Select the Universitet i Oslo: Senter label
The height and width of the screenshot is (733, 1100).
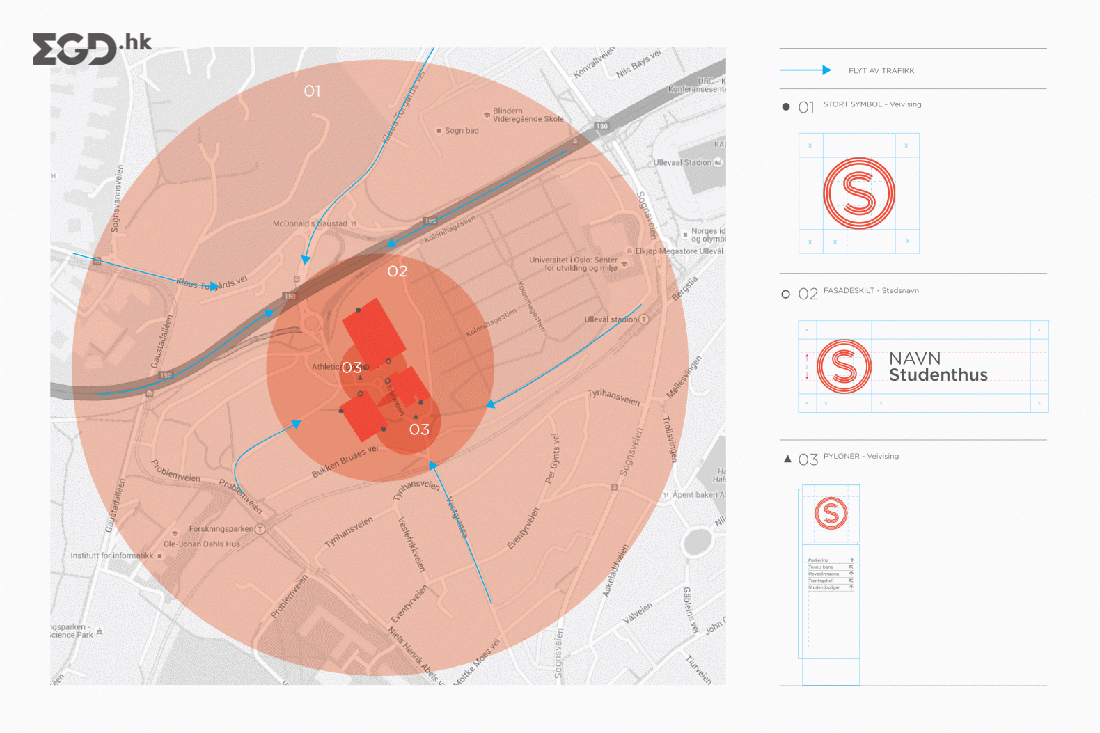[x=573, y=263]
